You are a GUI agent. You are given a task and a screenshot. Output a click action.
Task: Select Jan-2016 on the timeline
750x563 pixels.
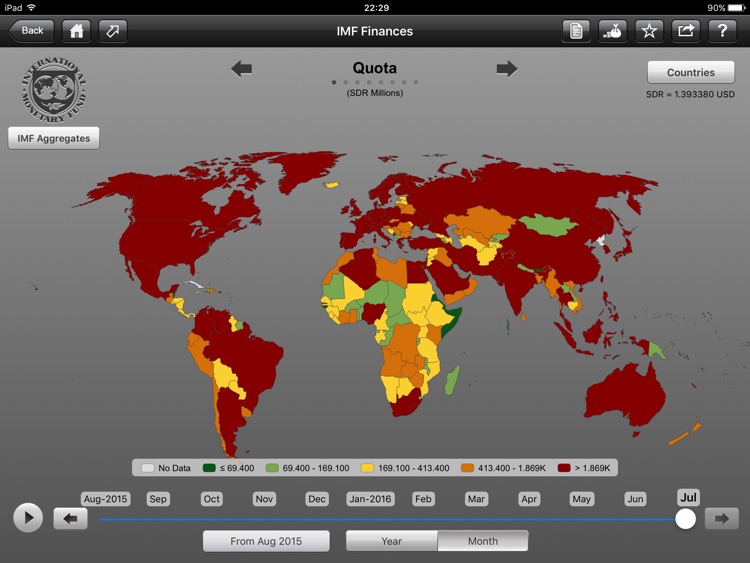pos(370,499)
